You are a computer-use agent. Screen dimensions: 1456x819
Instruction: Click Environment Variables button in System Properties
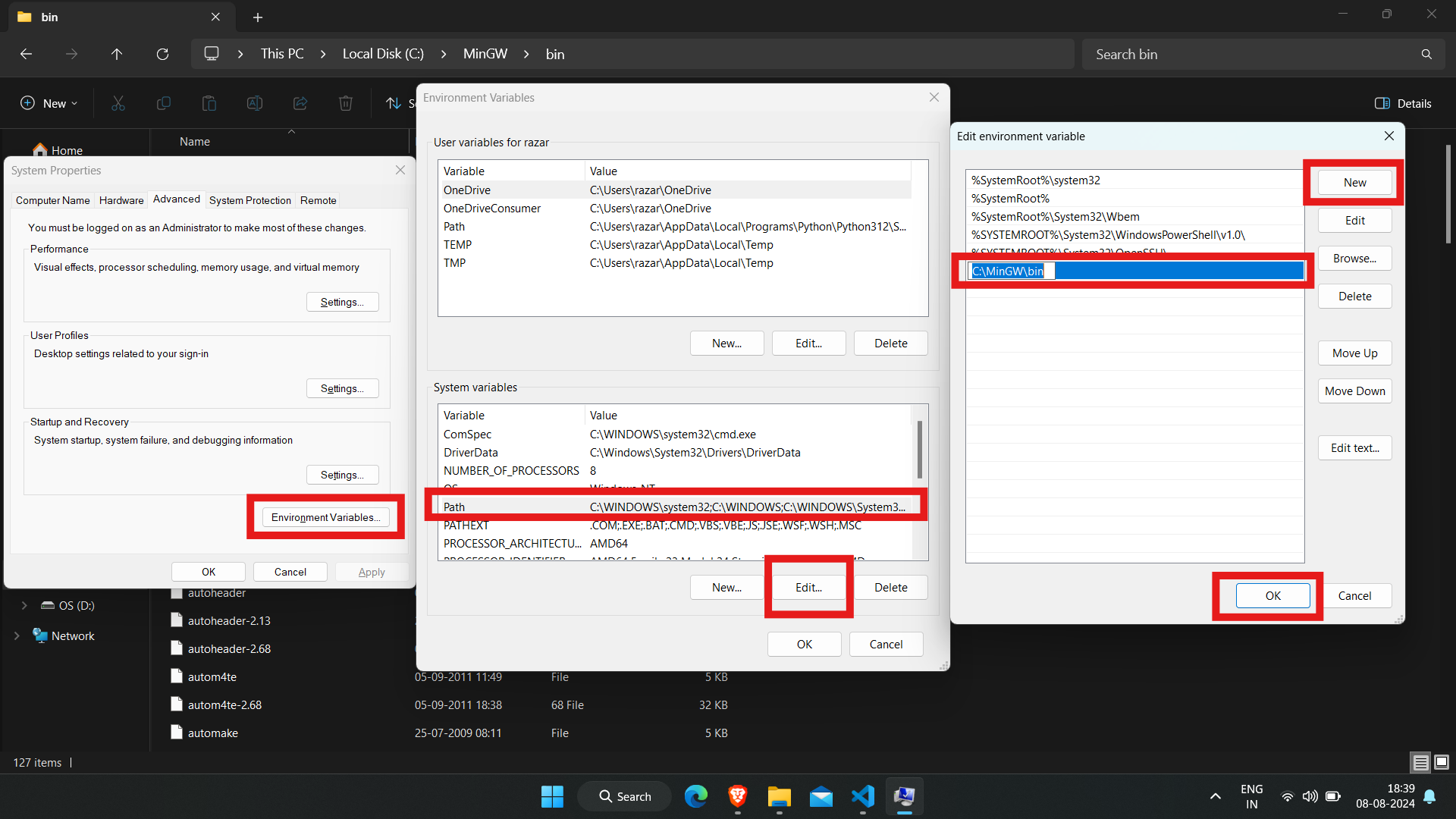point(324,517)
